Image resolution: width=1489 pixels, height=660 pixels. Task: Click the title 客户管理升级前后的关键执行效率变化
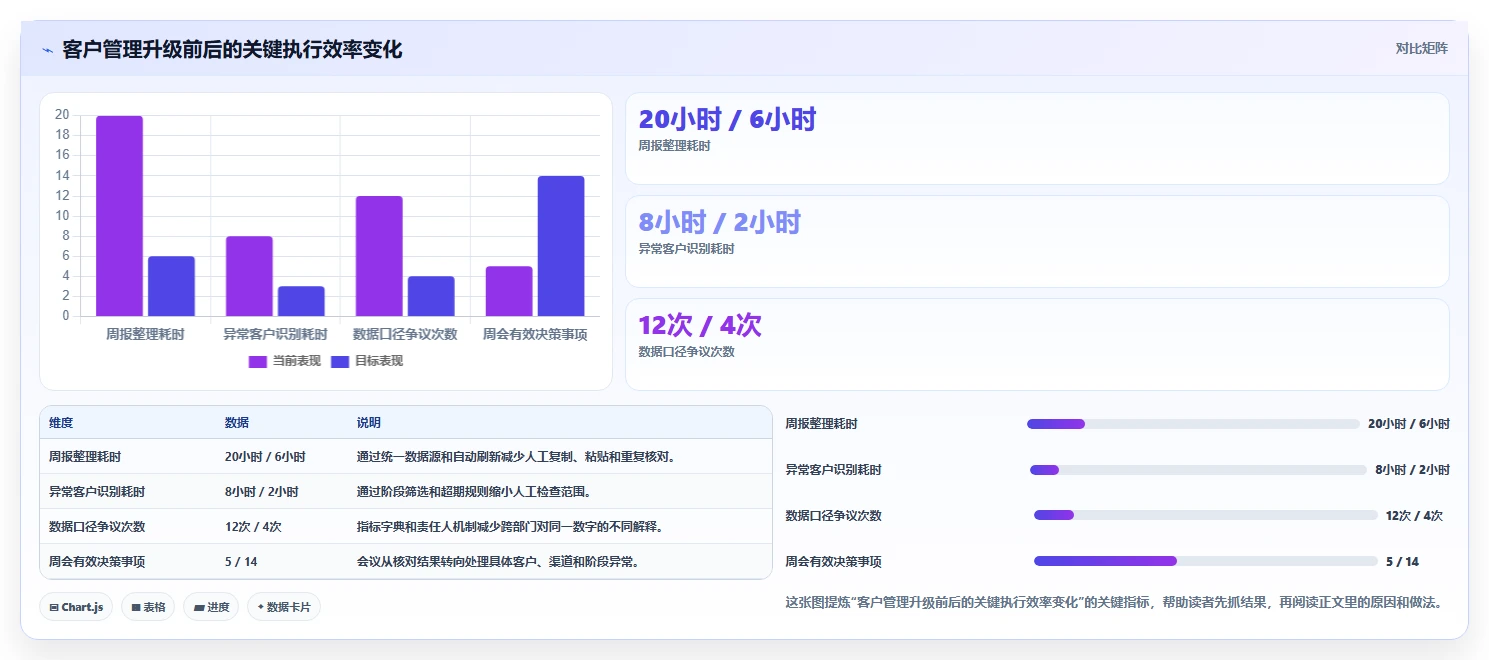point(232,49)
